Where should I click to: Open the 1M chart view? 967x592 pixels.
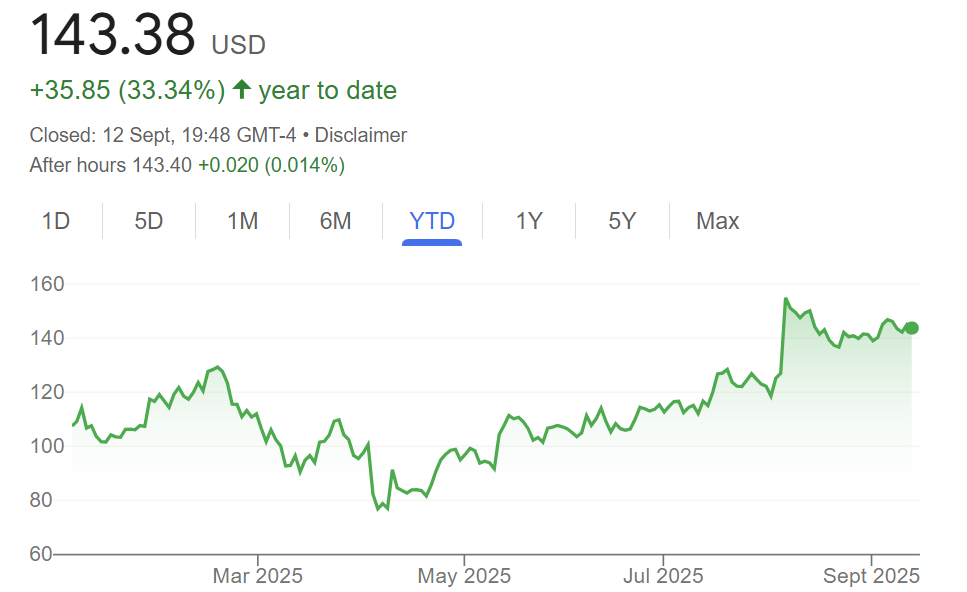pos(242,221)
